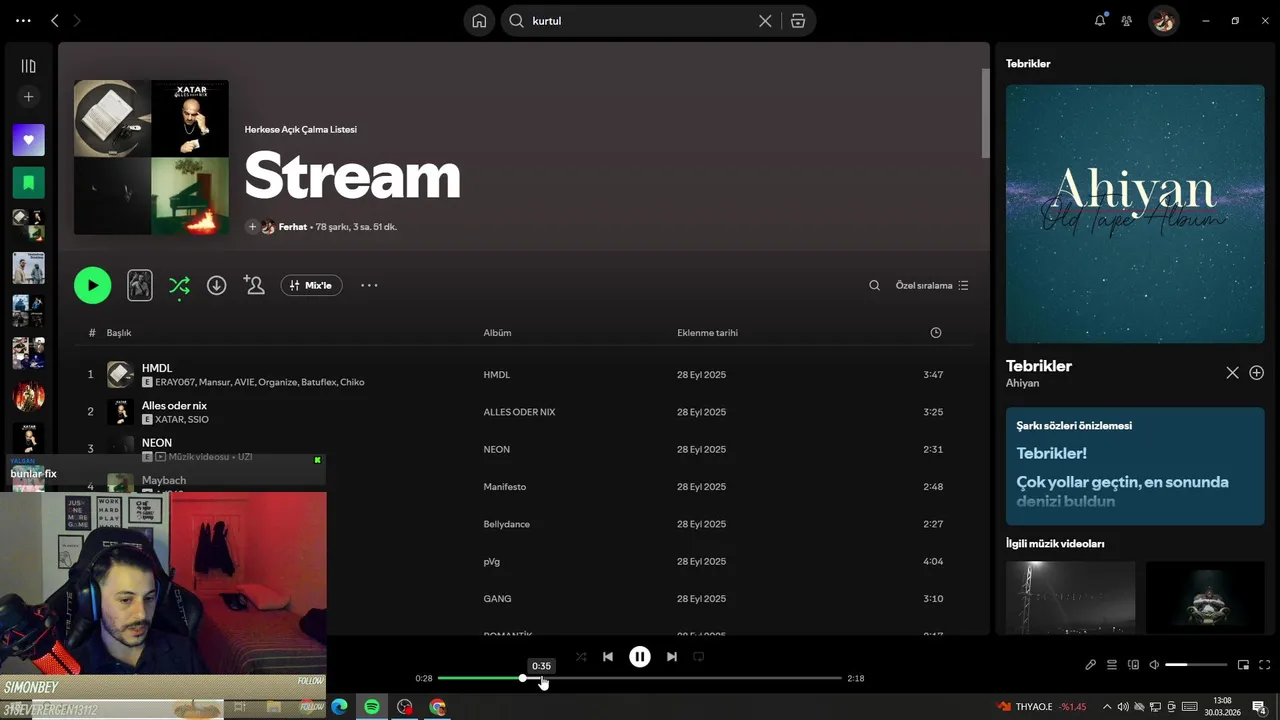Toggle repeat in the player bar
This screenshot has height=720, width=1280.
pyautogui.click(x=699, y=657)
